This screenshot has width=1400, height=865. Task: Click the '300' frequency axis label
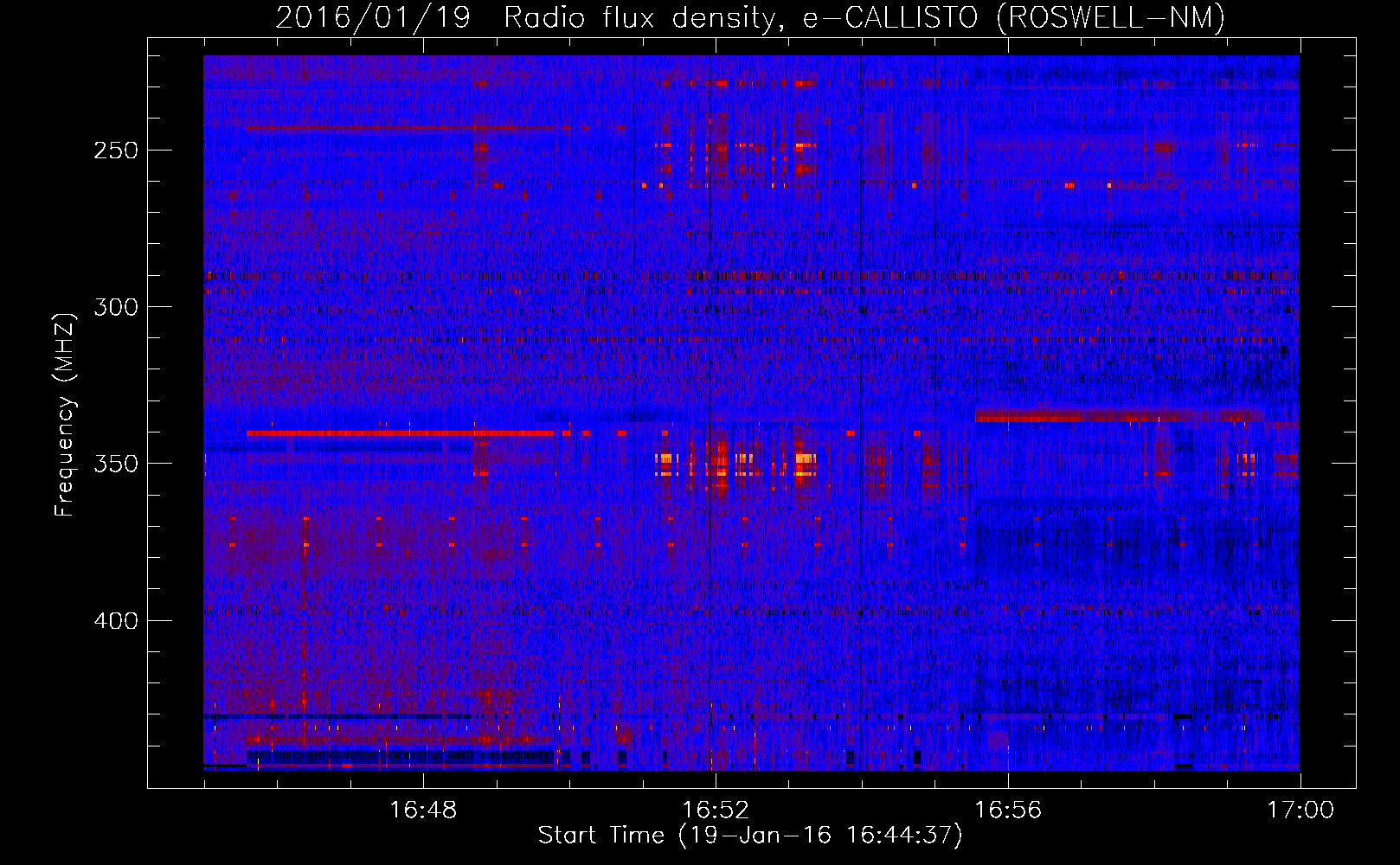[115, 307]
